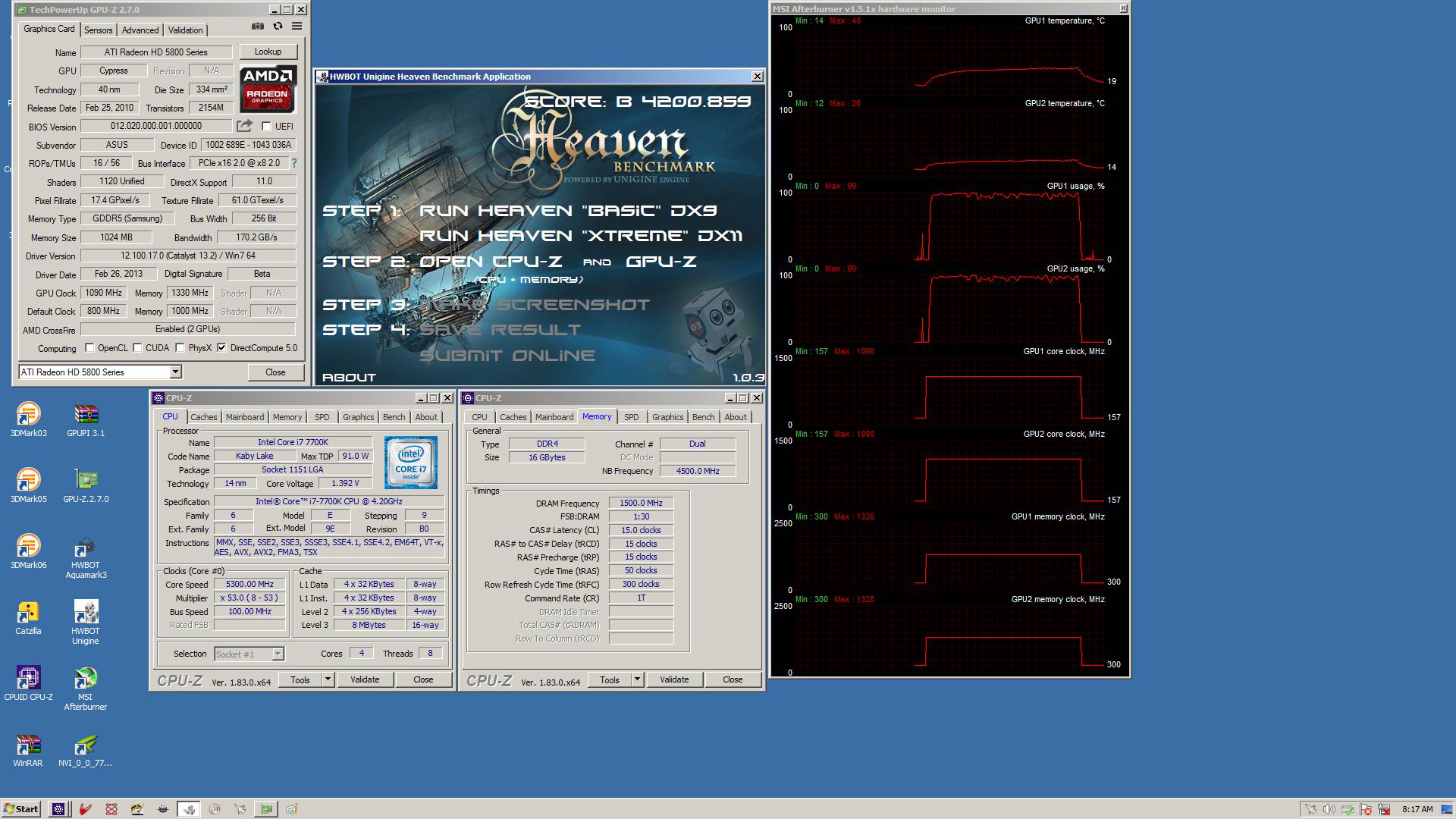Click the DRAM Frequency 1500.0 MHz value
This screenshot has width=1456, height=819.
click(641, 504)
